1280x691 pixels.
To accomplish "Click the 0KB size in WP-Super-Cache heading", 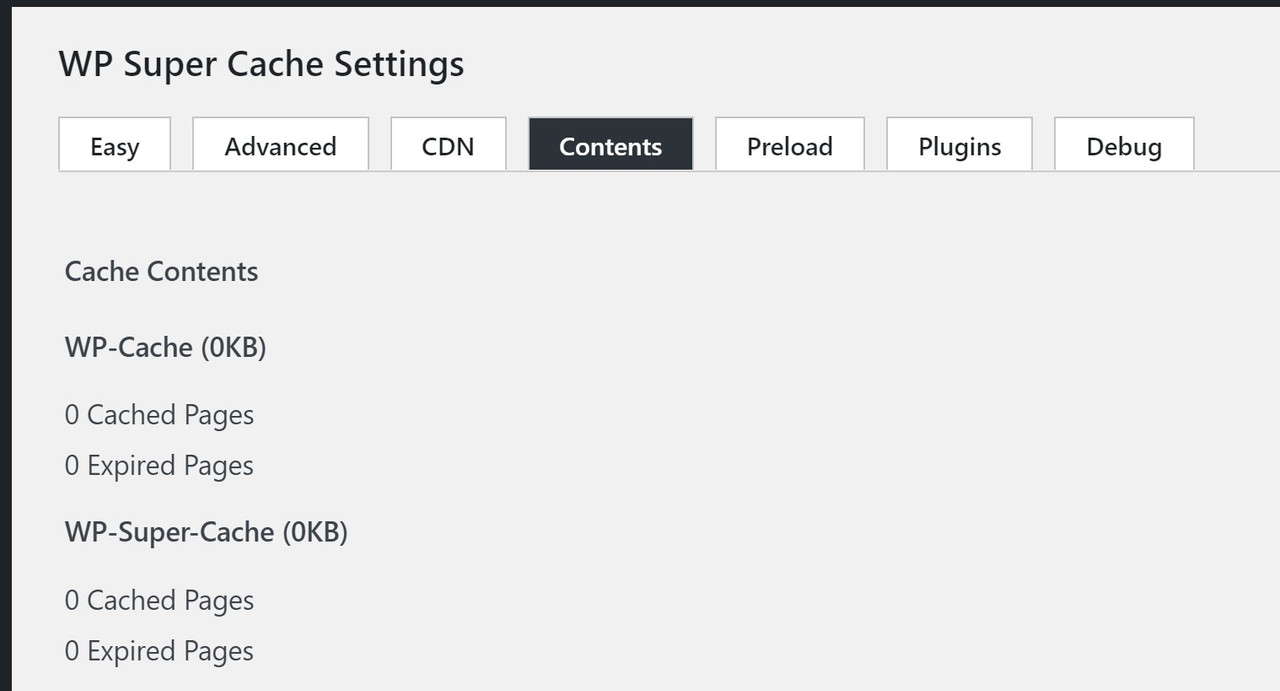I will pos(315,532).
